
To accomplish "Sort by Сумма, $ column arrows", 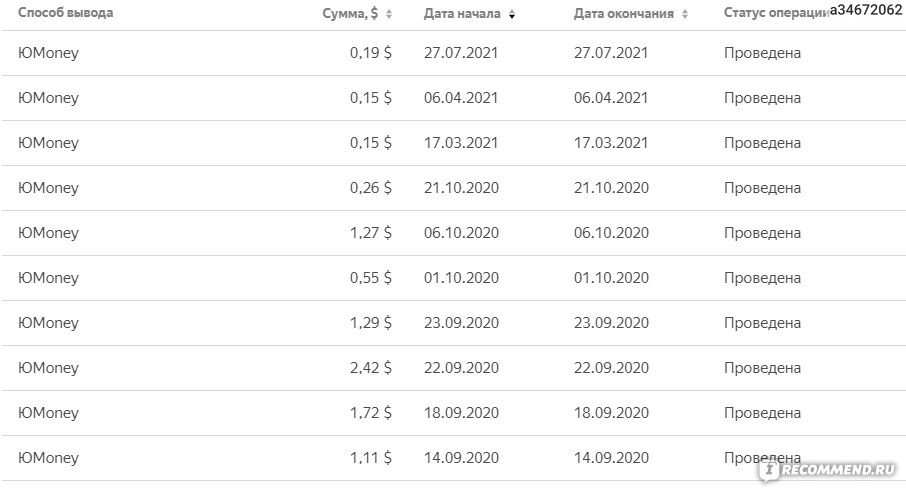I will pos(389,14).
